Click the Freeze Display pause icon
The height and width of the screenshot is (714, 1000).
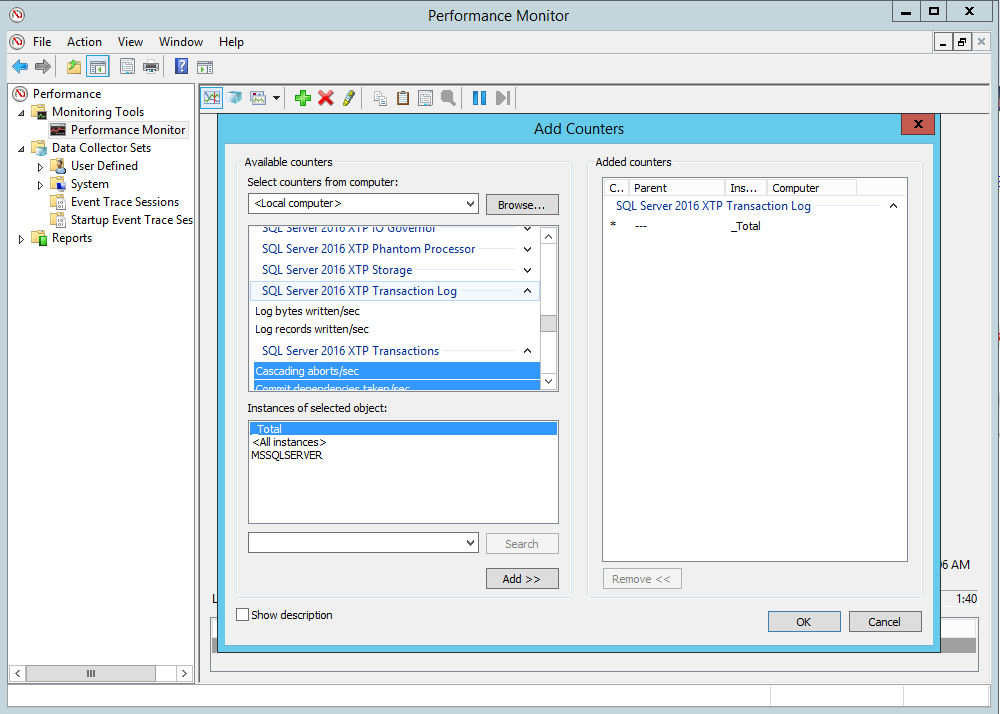coord(479,98)
